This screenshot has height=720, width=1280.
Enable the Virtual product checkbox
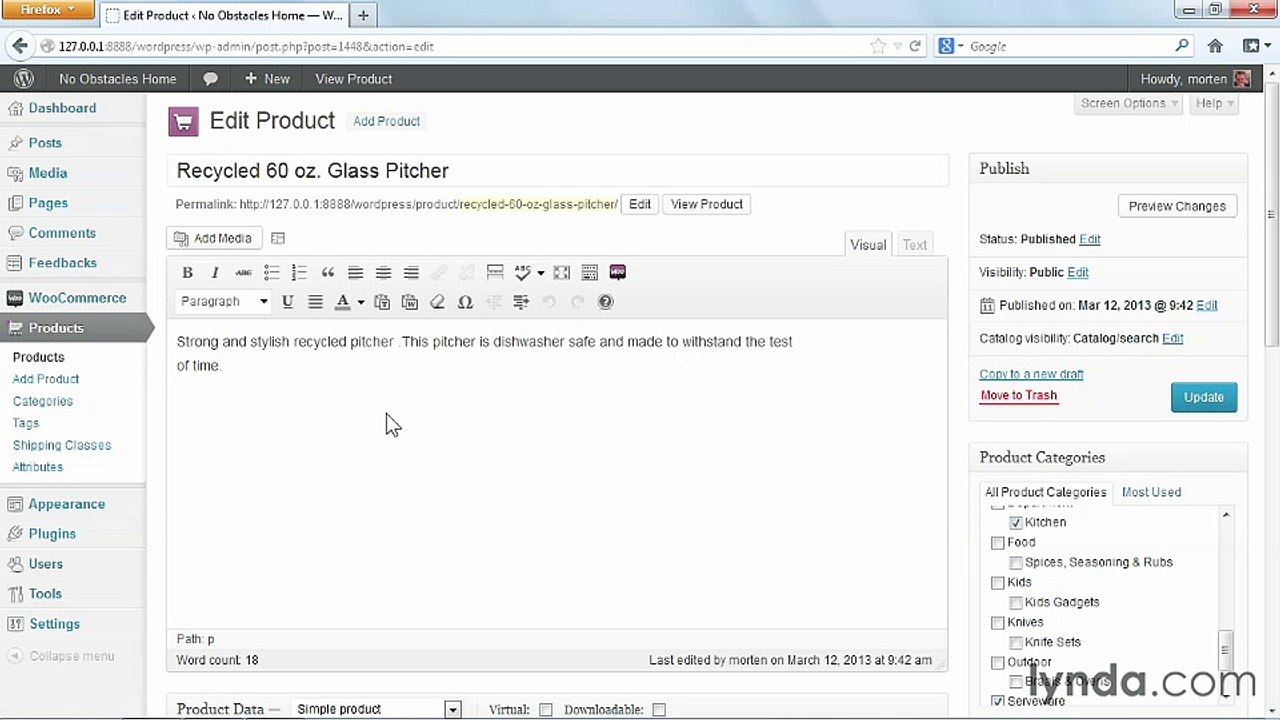tap(546, 709)
